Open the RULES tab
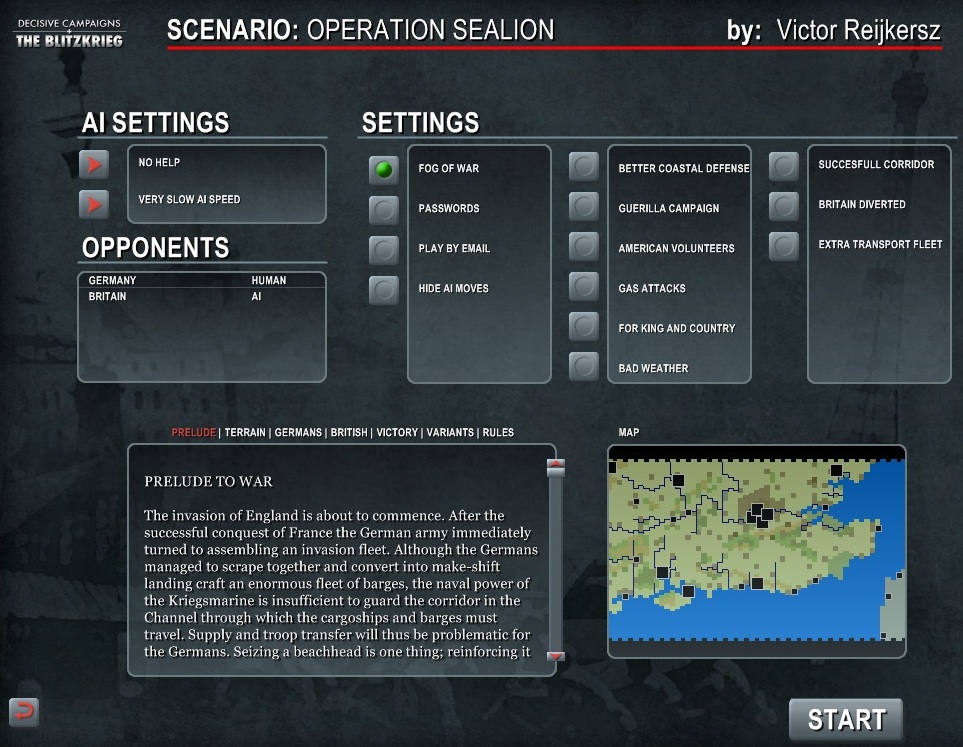The width and height of the screenshot is (963, 747). click(x=498, y=432)
